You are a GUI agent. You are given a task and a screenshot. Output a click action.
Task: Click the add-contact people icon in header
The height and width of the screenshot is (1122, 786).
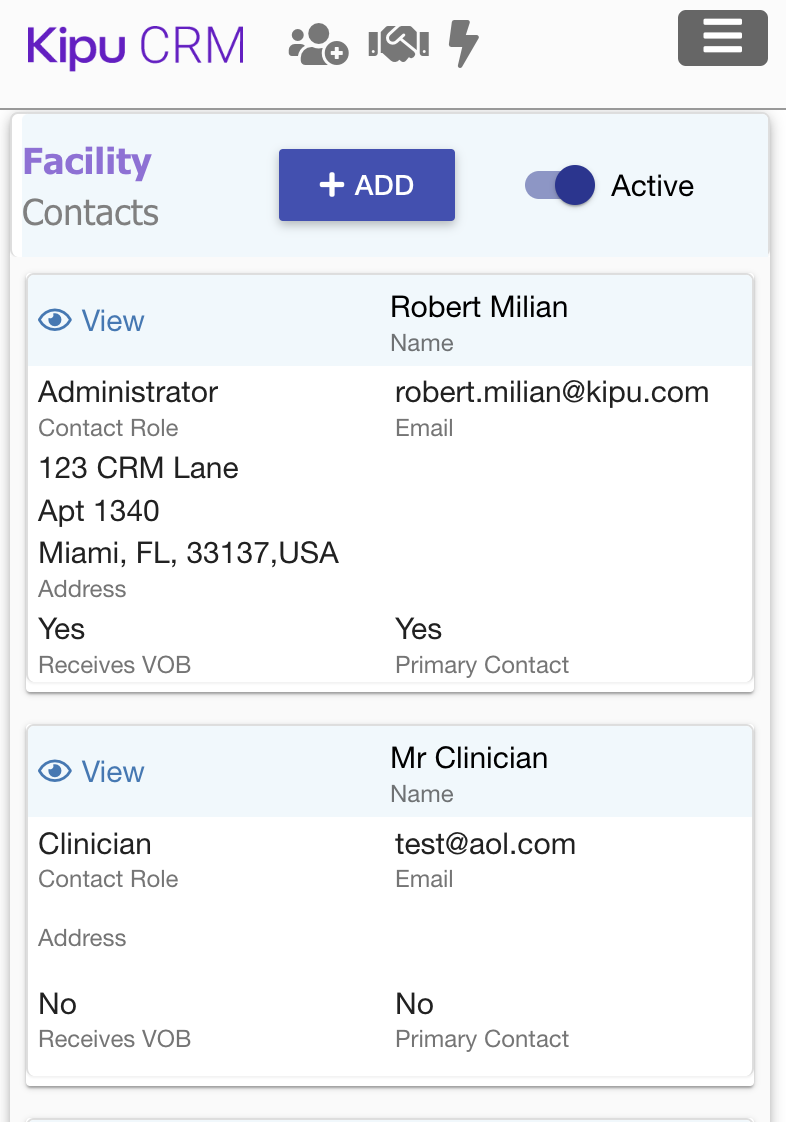318,45
